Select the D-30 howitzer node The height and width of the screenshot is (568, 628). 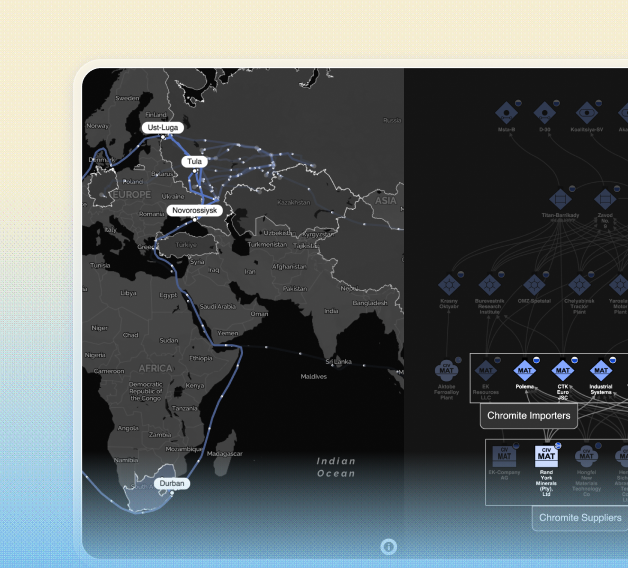pos(544,113)
